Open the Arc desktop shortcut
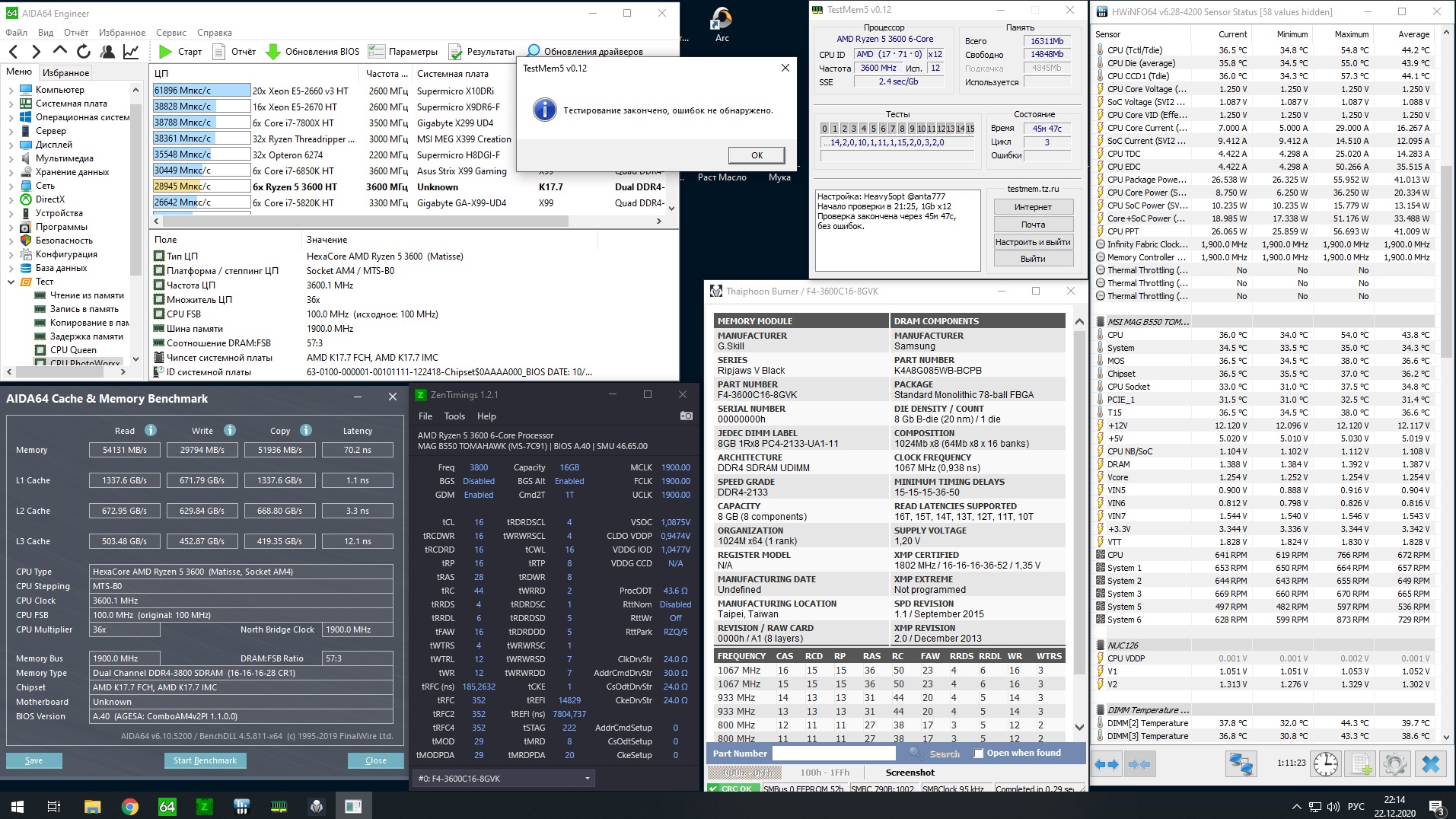This screenshot has height=819, width=1456. pyautogui.click(x=722, y=24)
